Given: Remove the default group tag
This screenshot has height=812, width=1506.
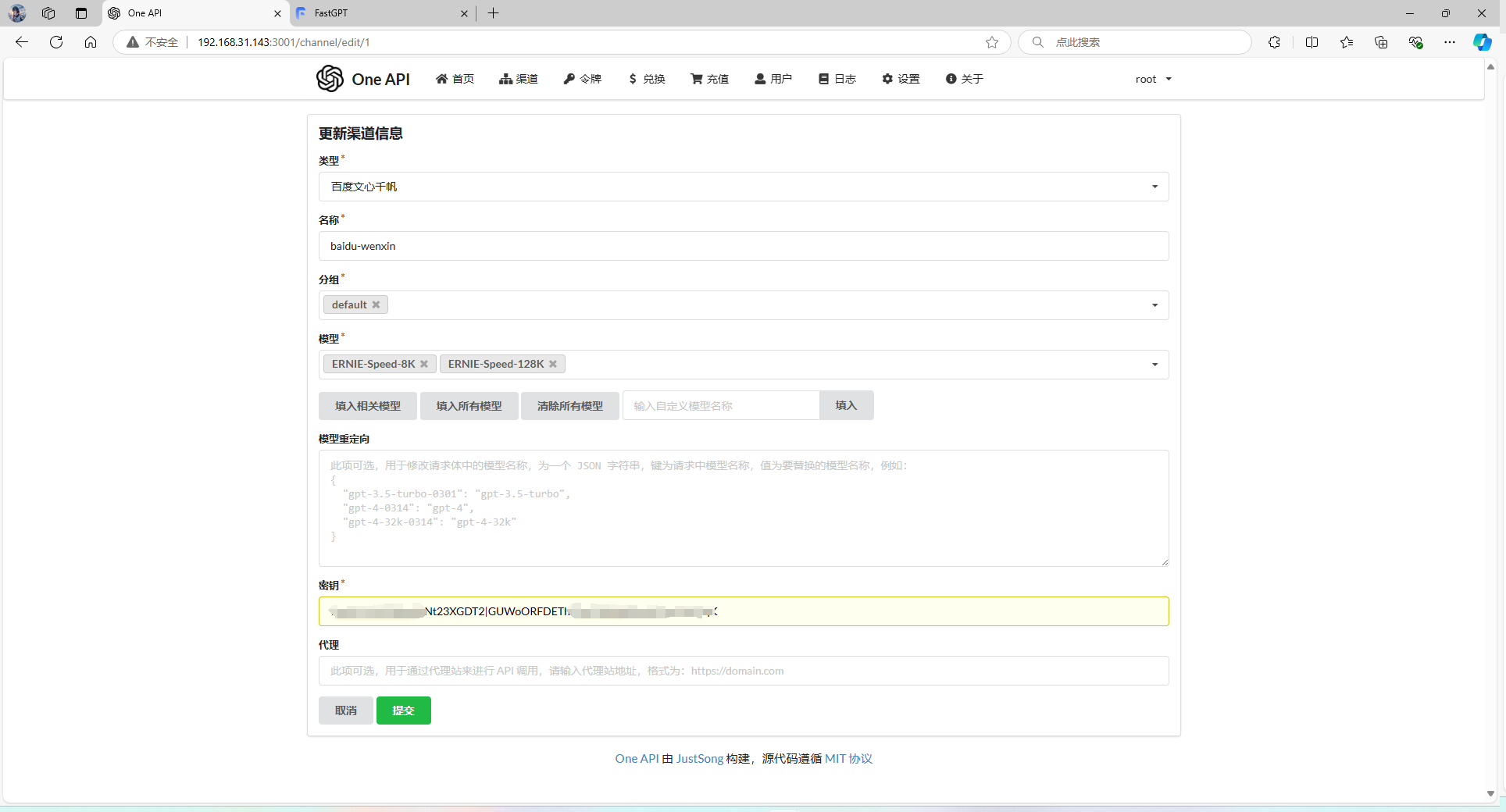Looking at the screenshot, I should pos(376,304).
